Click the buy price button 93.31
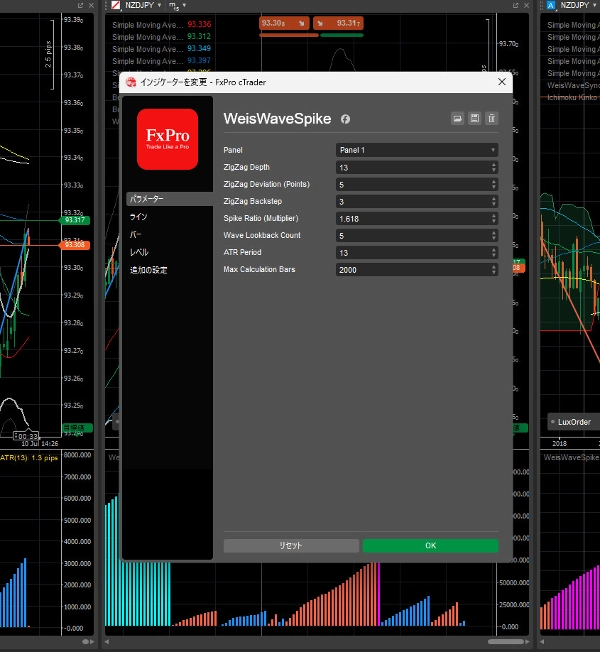Image resolution: width=600 pixels, height=652 pixels. click(338, 23)
